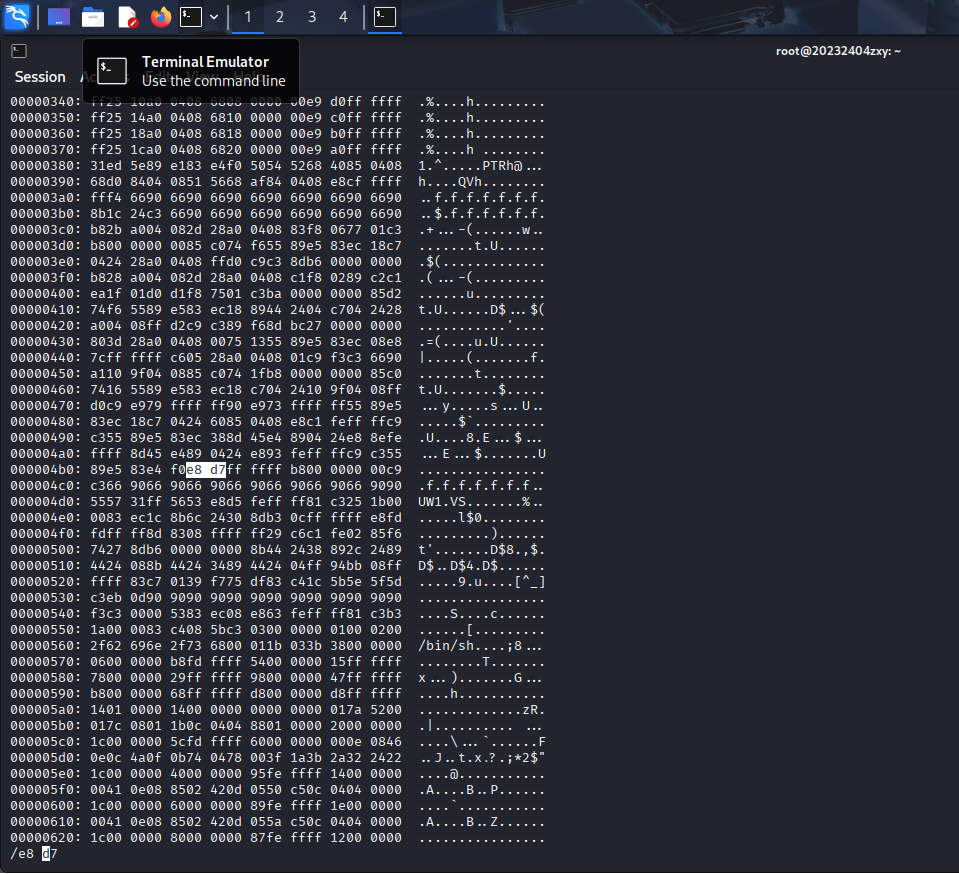This screenshot has height=874, width=959.
Task: Click the offset 00000500: row label
Action: [46, 550]
